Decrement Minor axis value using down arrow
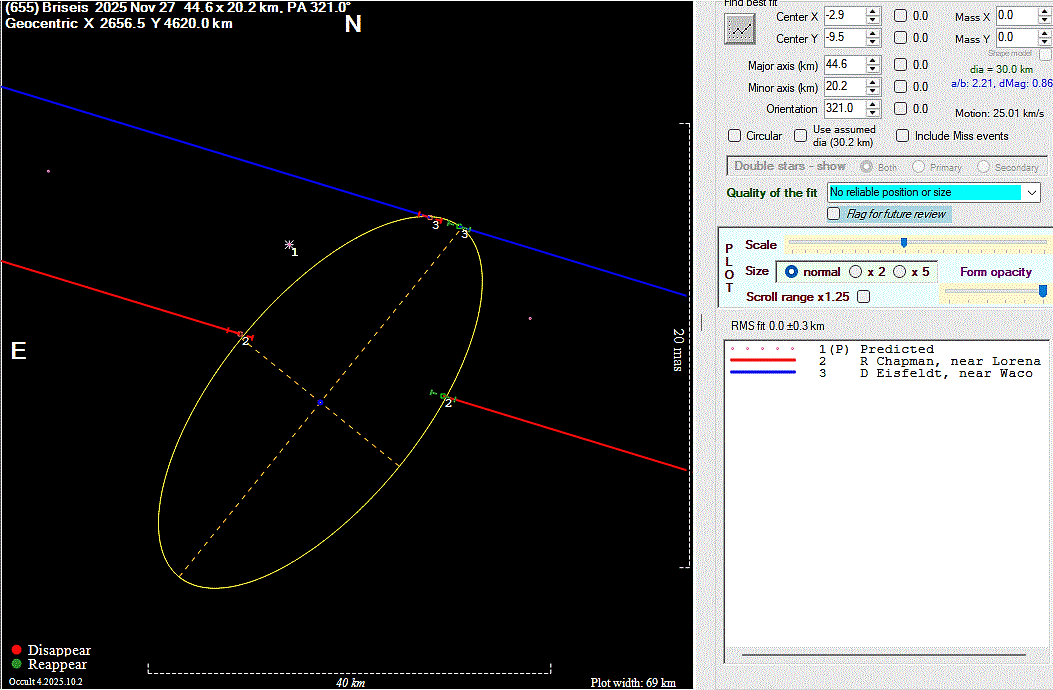 [x=873, y=92]
